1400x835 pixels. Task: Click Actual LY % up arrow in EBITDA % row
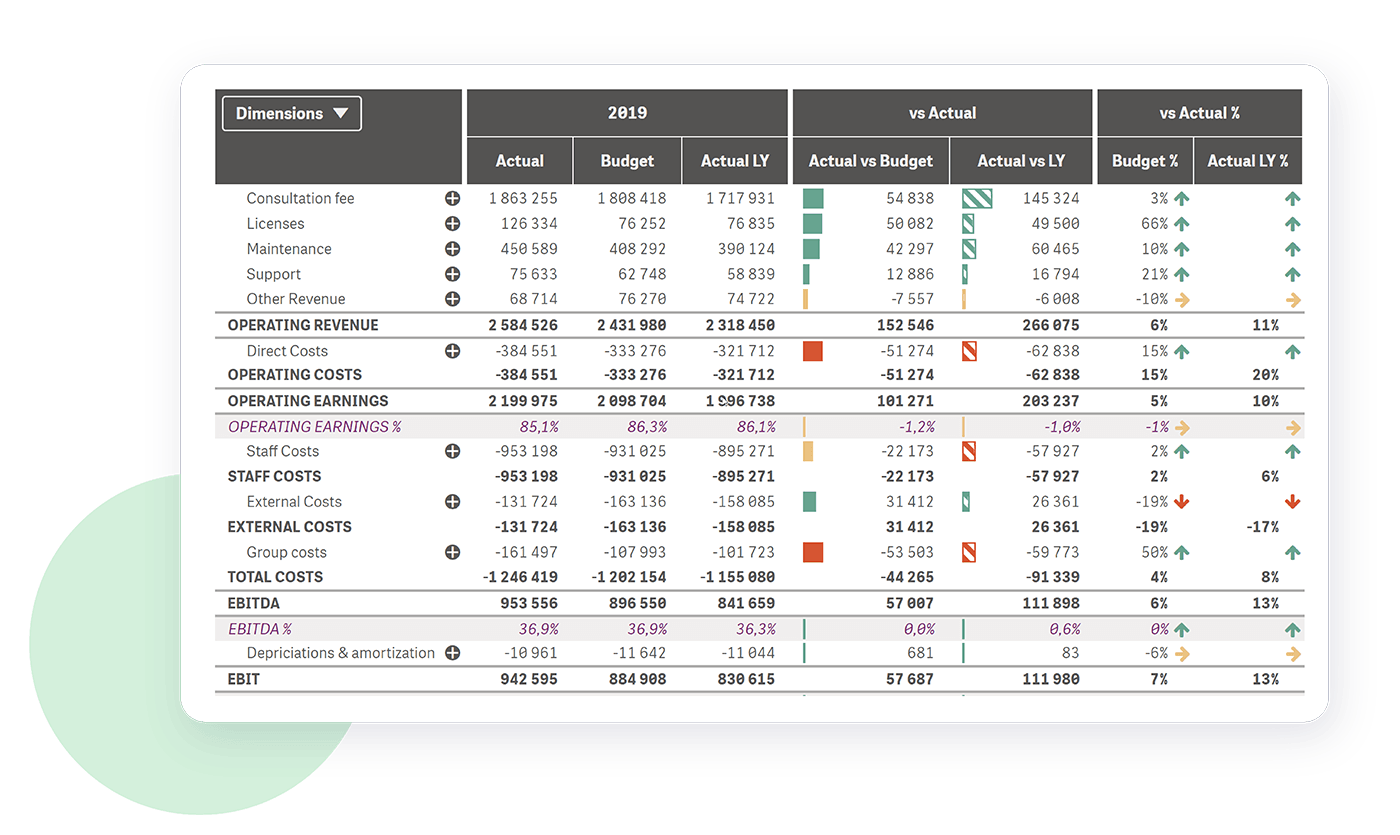point(1293,630)
